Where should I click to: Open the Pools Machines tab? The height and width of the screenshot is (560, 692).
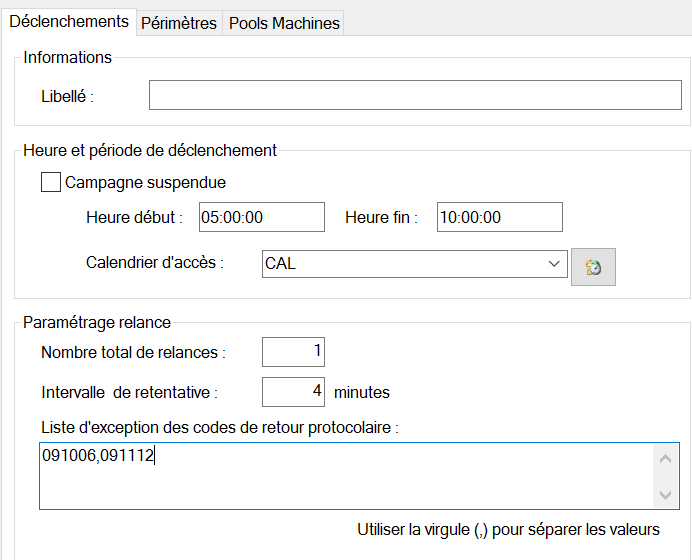click(284, 23)
